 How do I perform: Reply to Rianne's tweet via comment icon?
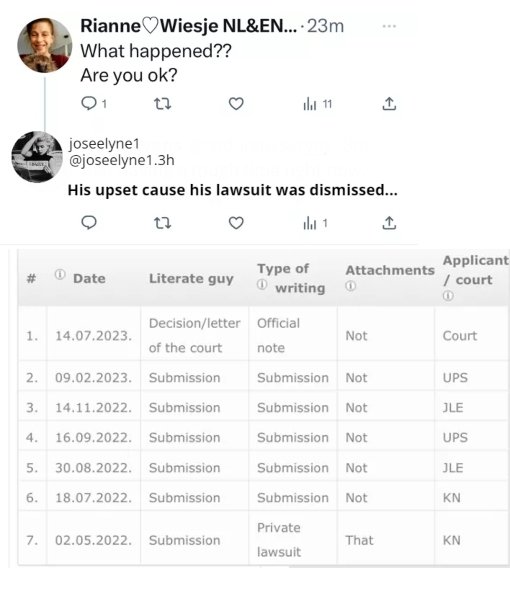tap(89, 103)
